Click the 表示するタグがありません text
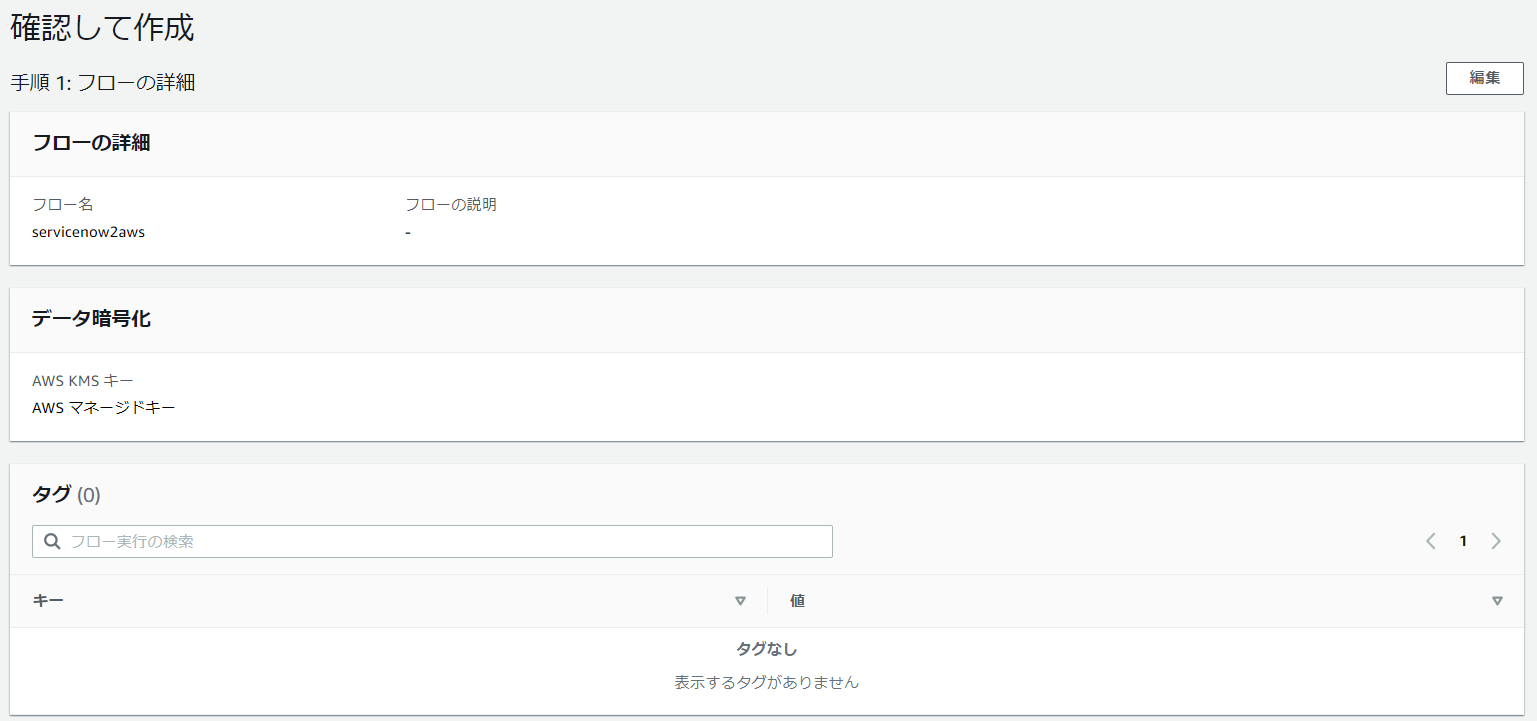 pyautogui.click(x=768, y=682)
